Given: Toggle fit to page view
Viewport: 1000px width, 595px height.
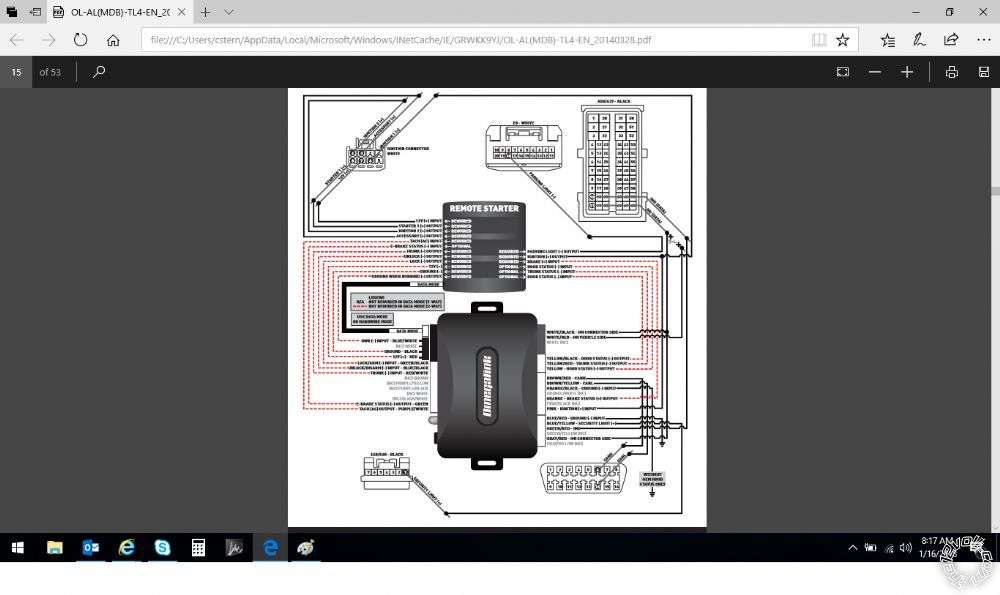Looking at the screenshot, I should [x=842, y=72].
